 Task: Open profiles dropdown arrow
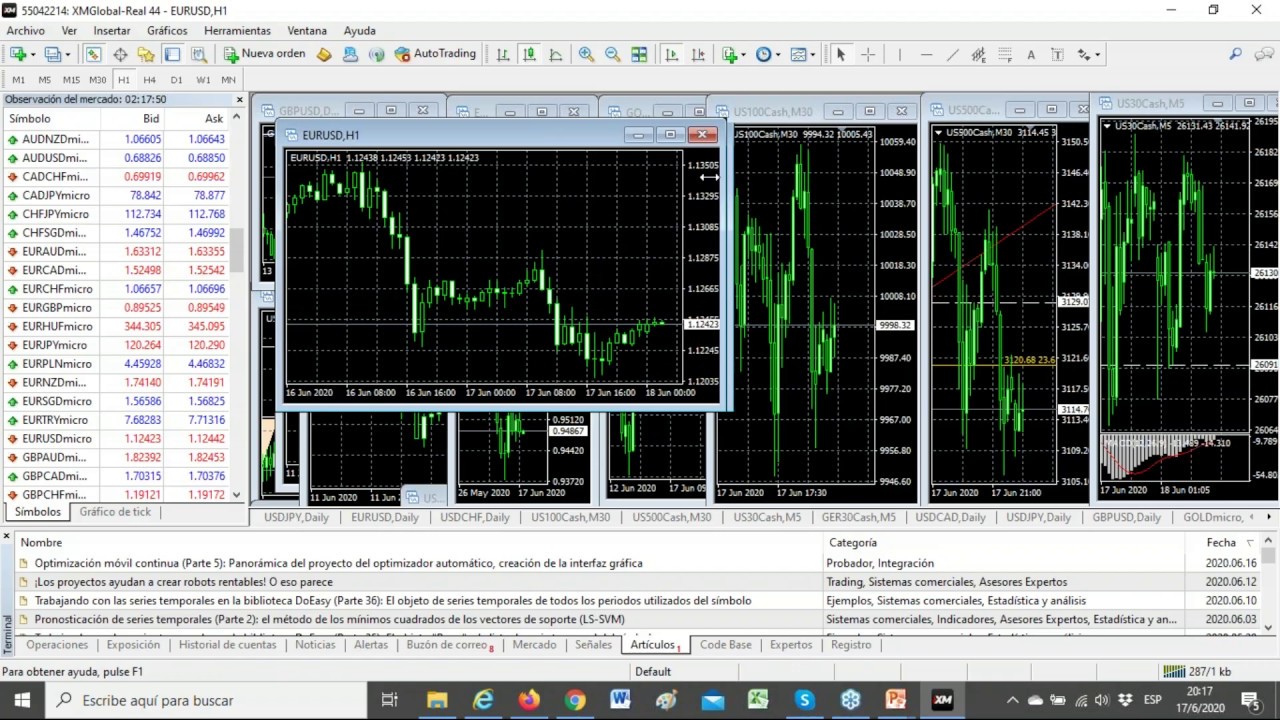point(67,55)
